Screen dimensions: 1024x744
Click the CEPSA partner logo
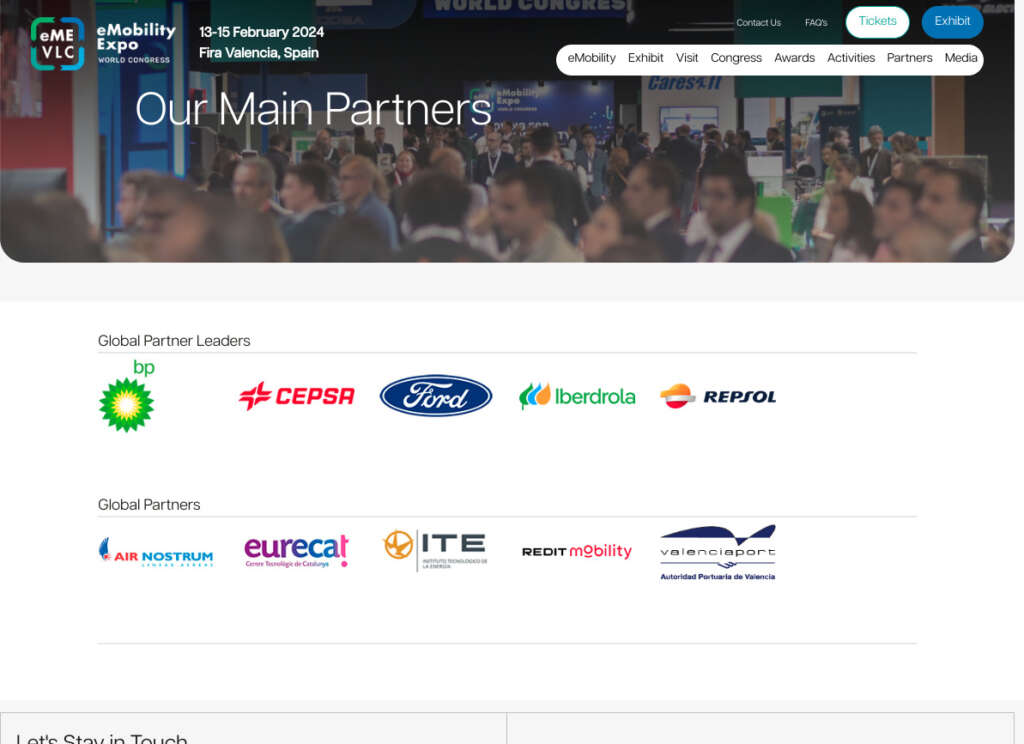coord(296,396)
